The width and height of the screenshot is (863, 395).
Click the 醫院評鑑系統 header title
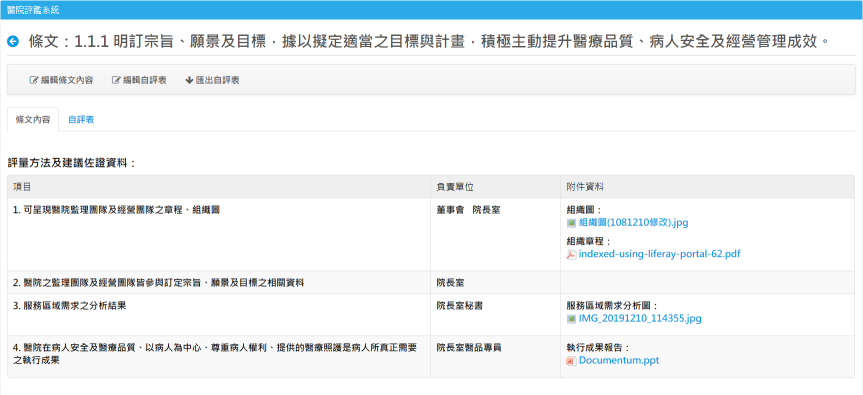[x=33, y=10]
